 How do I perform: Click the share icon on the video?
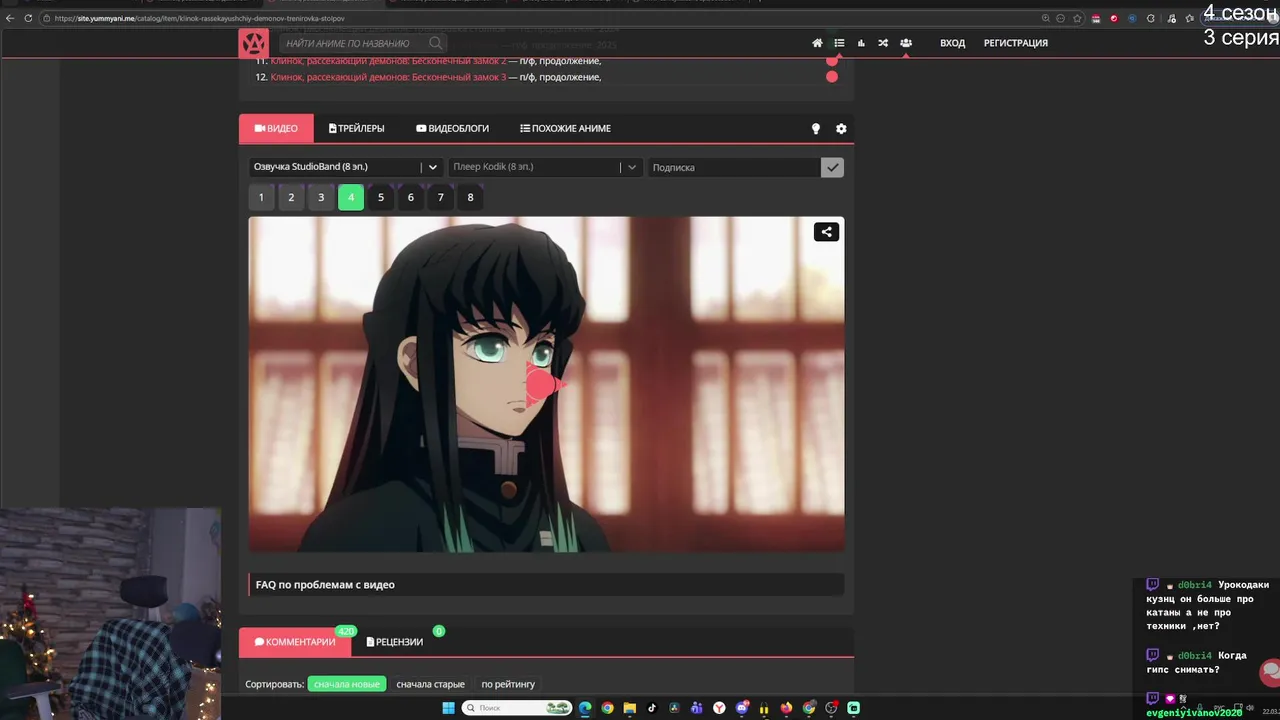[826, 232]
